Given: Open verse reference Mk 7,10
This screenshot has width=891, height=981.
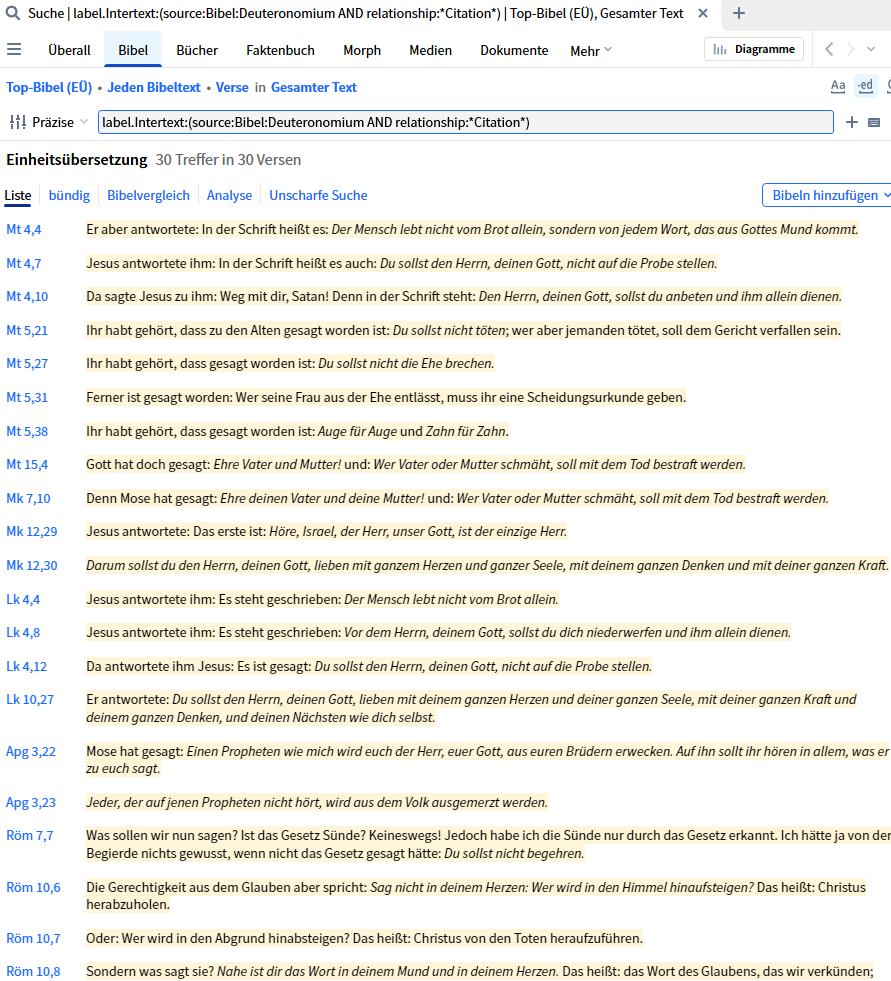Looking at the screenshot, I should [28, 498].
